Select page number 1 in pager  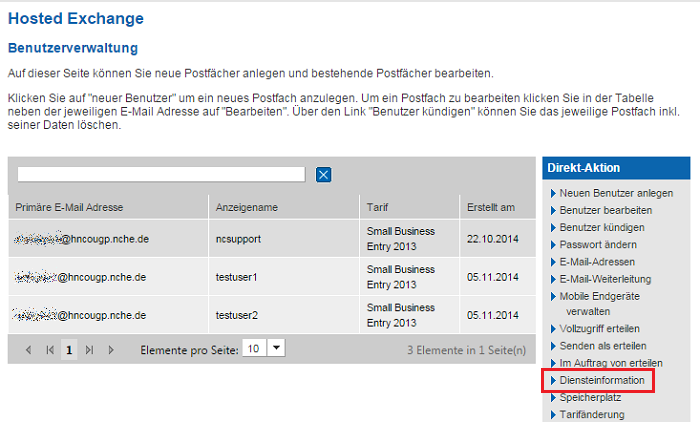(69, 350)
